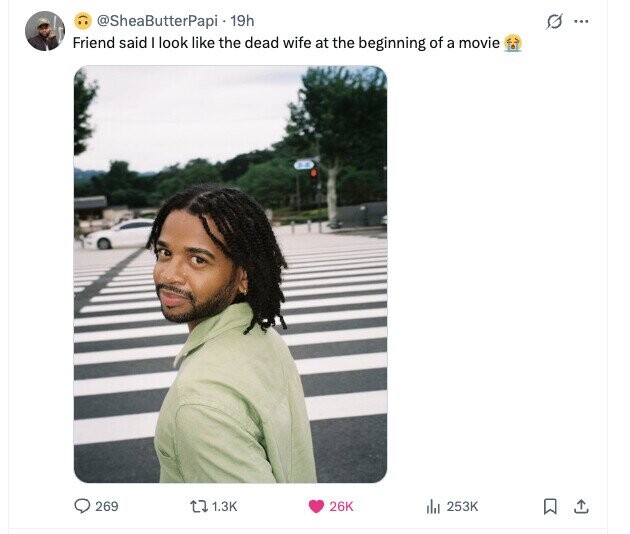Click the share upload arrow icon
The width and height of the screenshot is (630, 534).
tap(580, 506)
